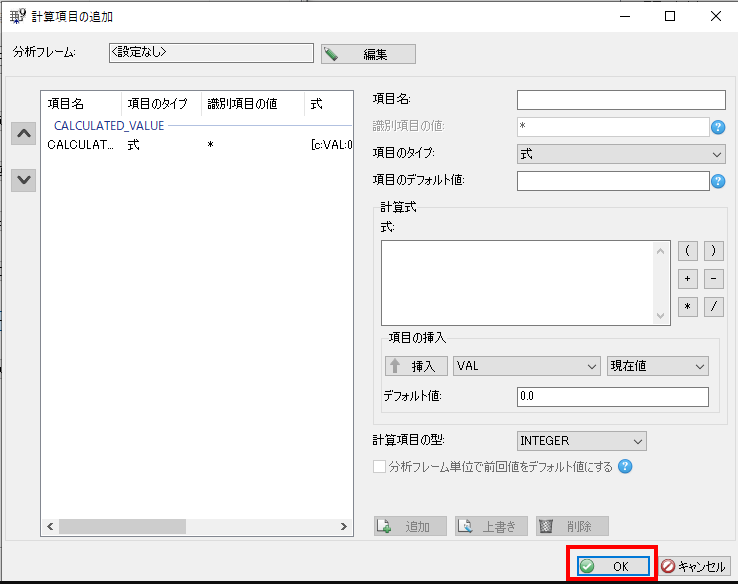
Task: Insert a closing parenthesis into the formula
Action: [714, 251]
